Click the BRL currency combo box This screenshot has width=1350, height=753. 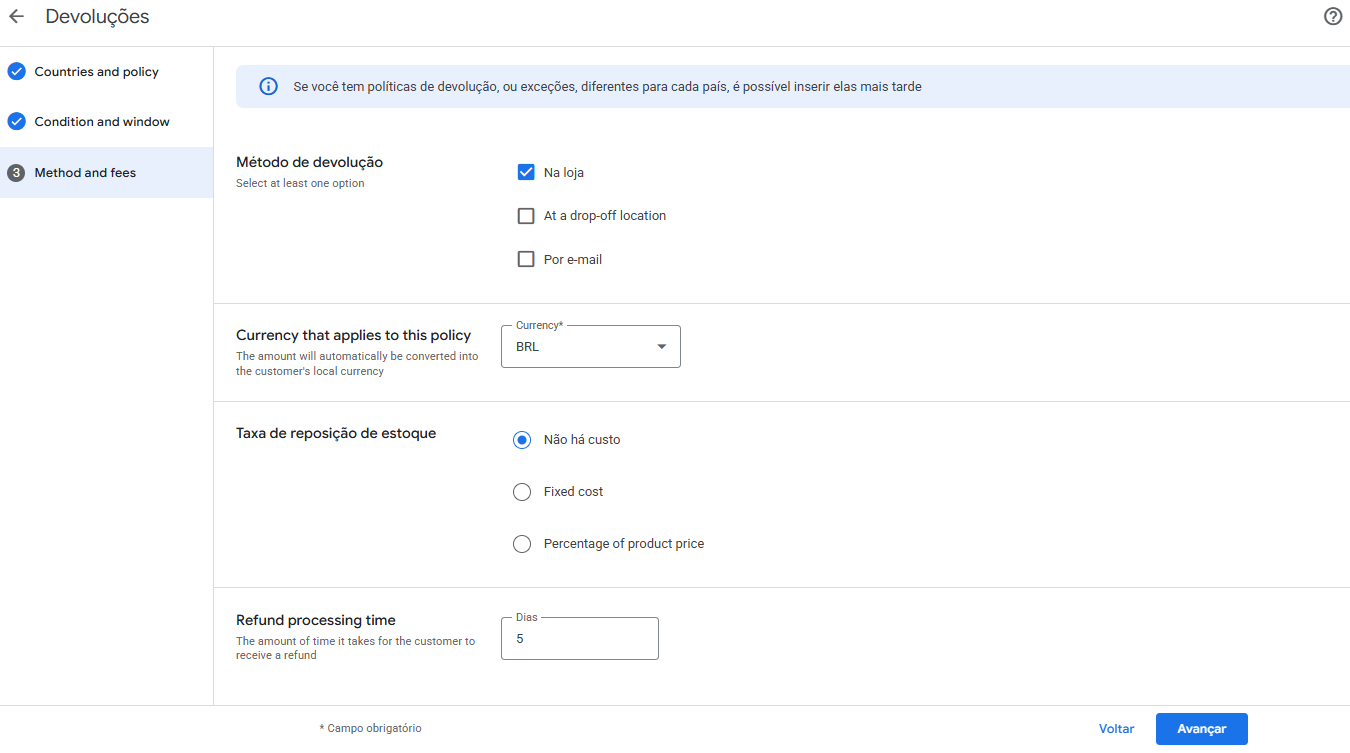tap(580, 347)
